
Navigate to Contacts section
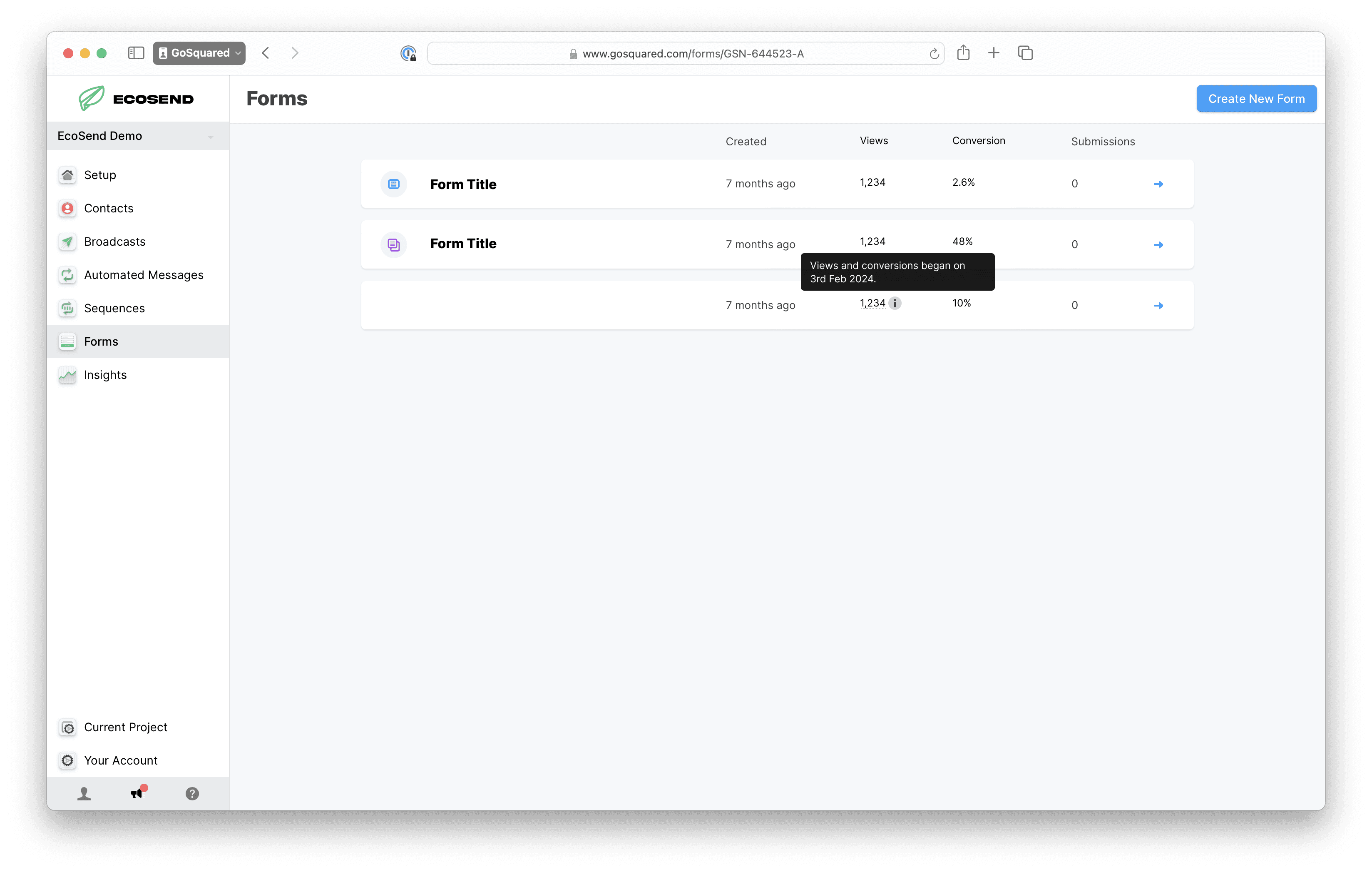tap(108, 207)
